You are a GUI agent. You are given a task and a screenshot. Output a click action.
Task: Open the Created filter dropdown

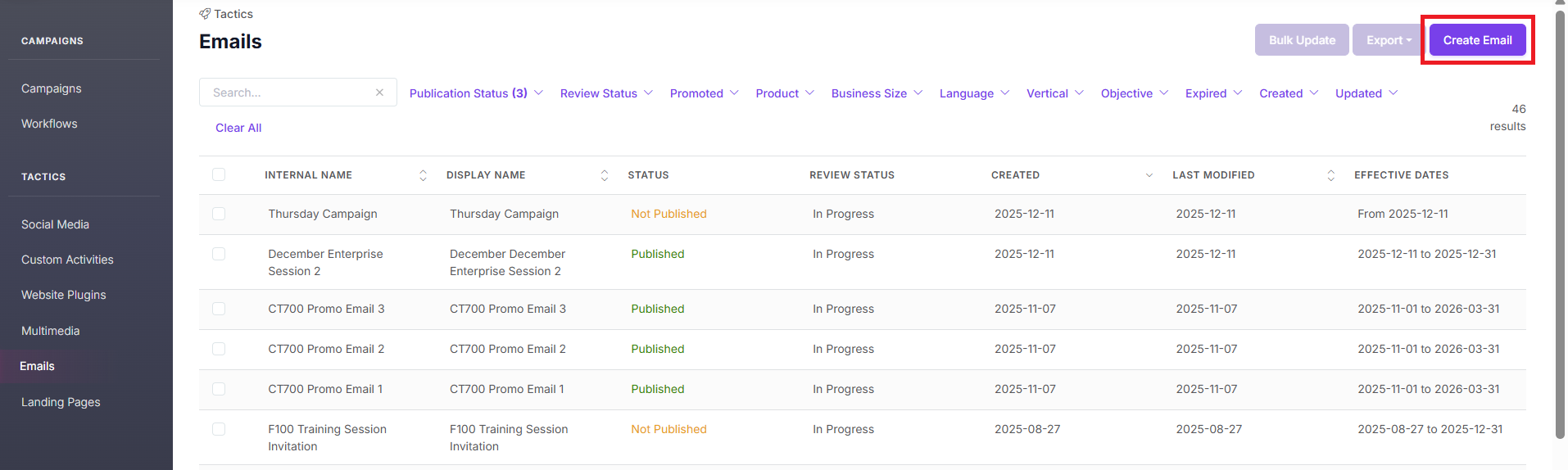coord(1289,93)
